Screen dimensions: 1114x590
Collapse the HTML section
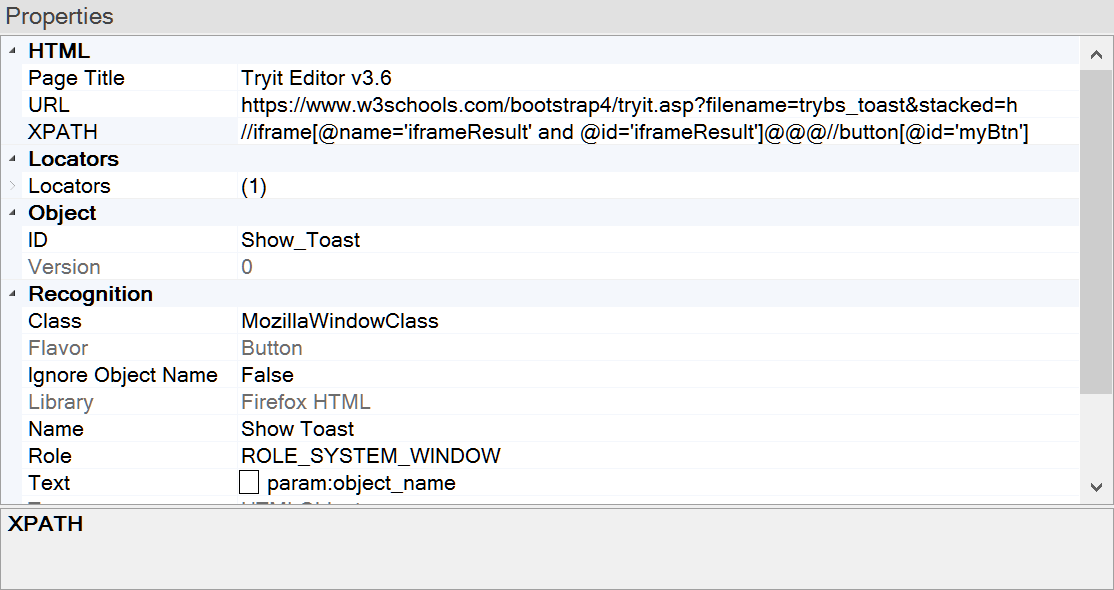coord(13,51)
